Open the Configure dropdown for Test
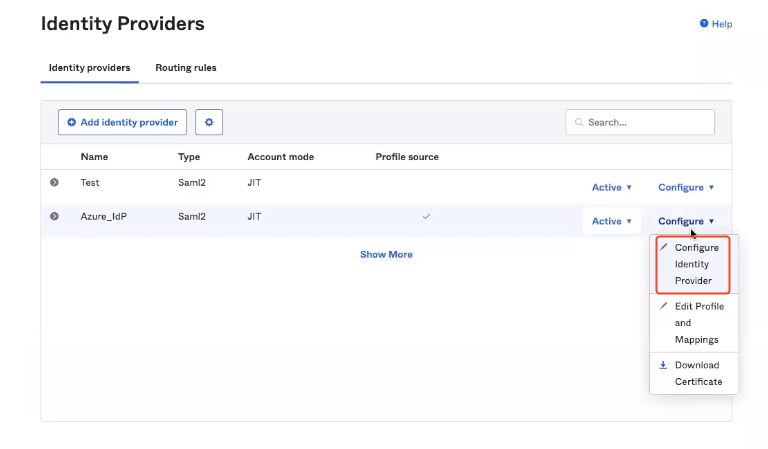768x449 pixels. [x=686, y=187]
